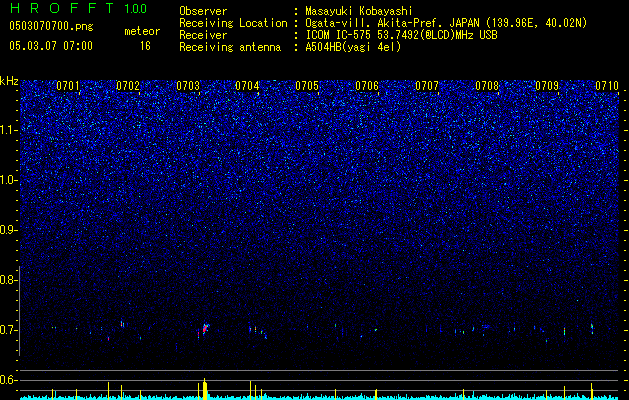Click the 0701 time marker
The height and width of the screenshot is (400, 629).
click(68, 85)
